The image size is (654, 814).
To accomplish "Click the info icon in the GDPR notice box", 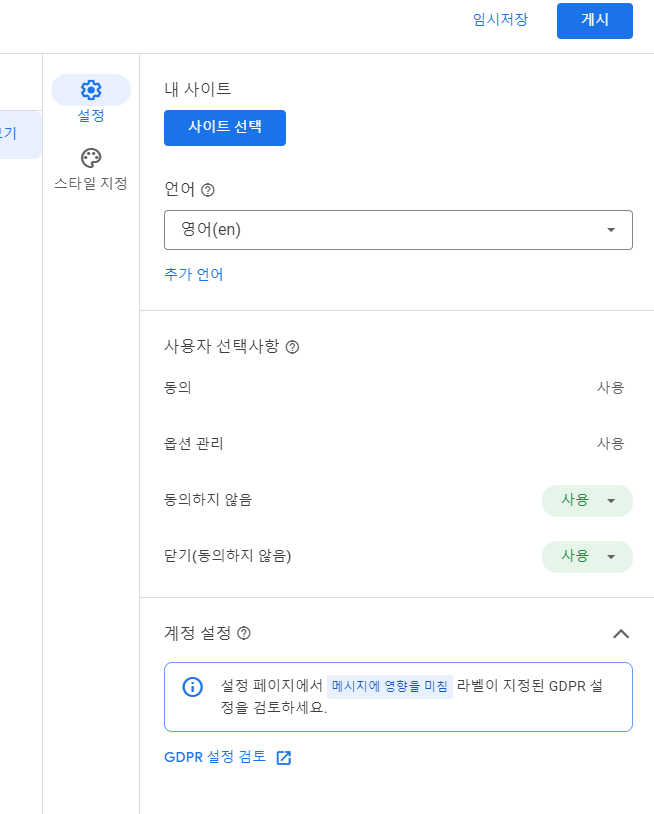I will pos(193,687).
